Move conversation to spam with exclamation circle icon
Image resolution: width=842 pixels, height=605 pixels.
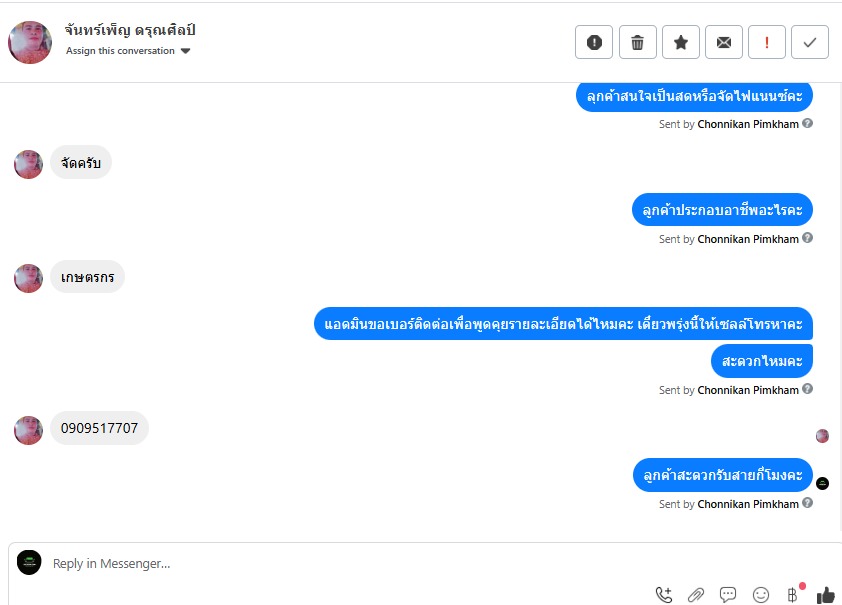594,42
